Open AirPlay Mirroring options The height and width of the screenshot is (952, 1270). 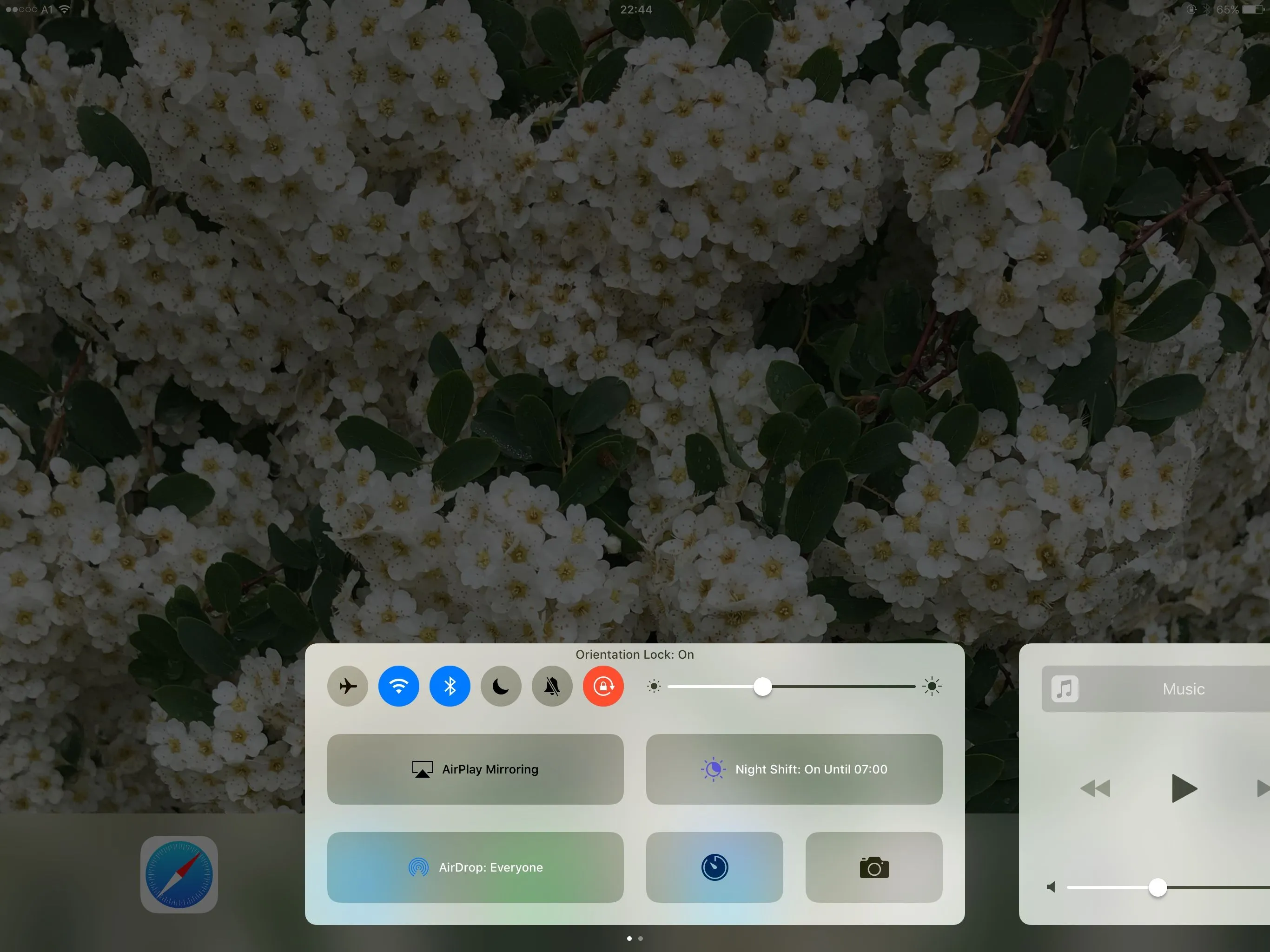pyautogui.click(x=476, y=769)
